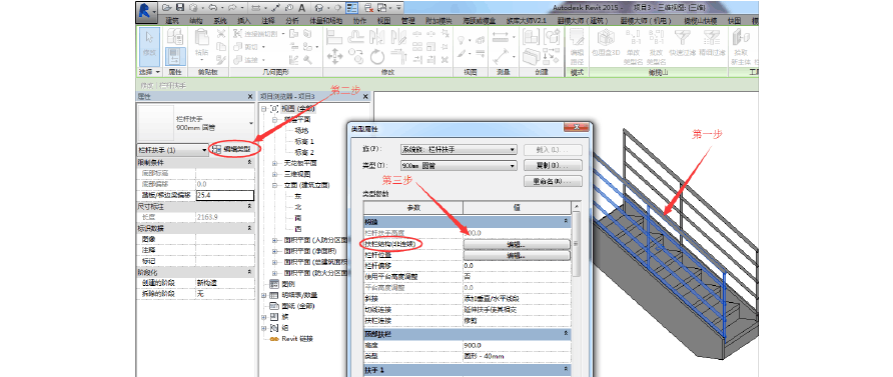Click 编辑 button for 栏杆位置
The width and height of the screenshot is (893, 377).
click(x=516, y=255)
